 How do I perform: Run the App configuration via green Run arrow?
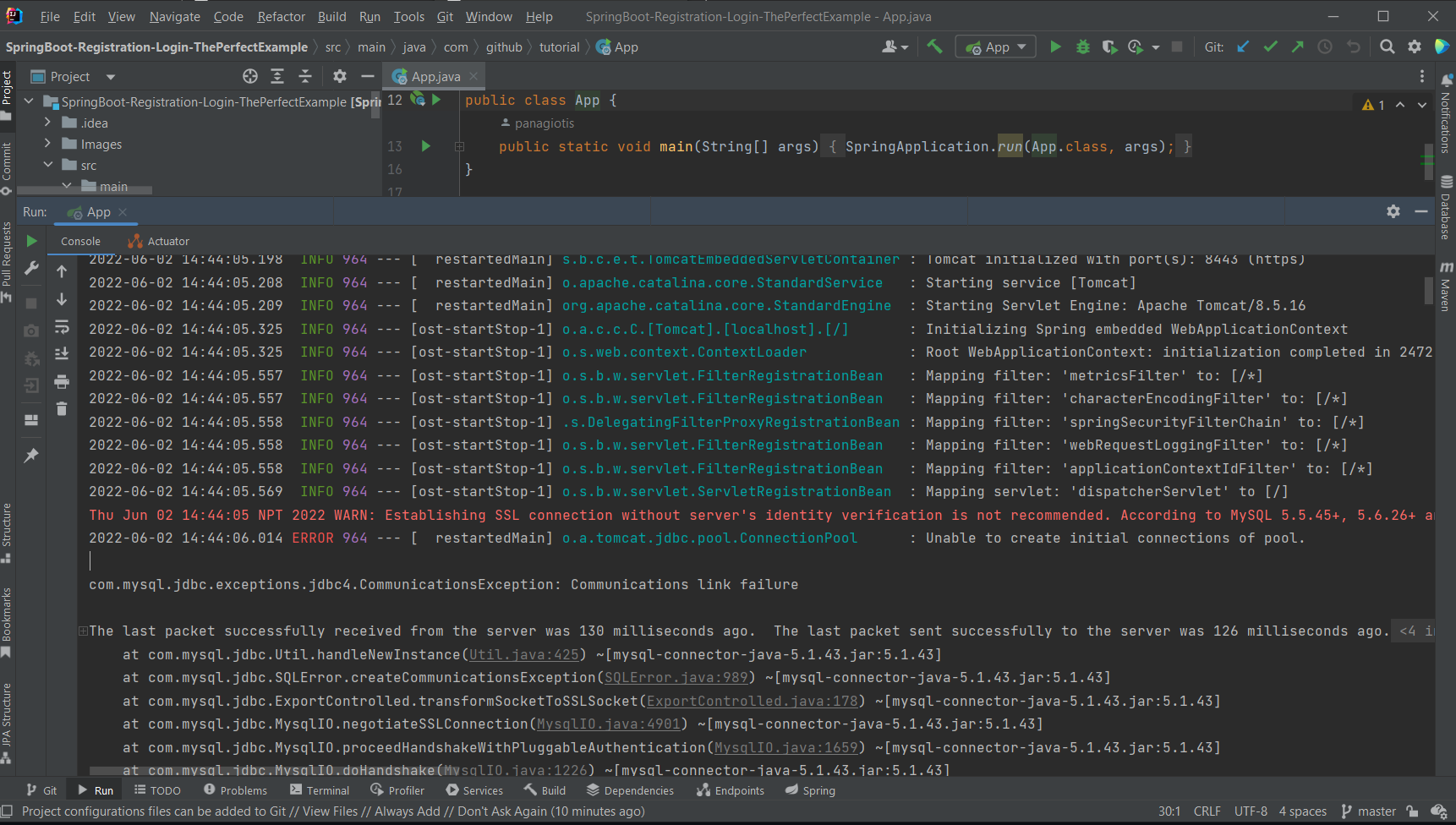(x=1055, y=46)
